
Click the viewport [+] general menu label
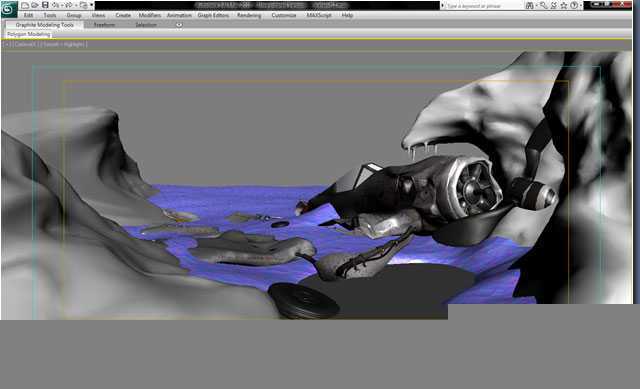7,44
